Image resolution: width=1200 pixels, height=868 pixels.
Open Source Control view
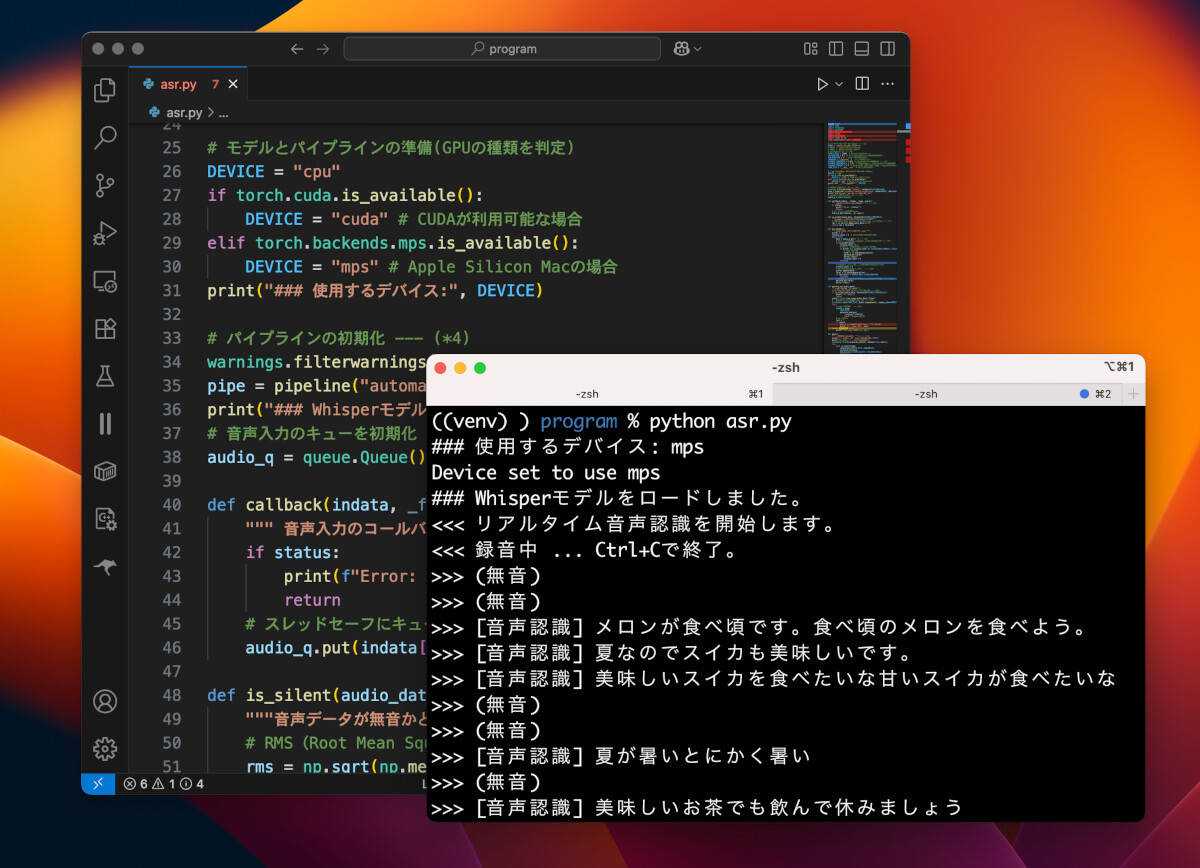(x=105, y=185)
